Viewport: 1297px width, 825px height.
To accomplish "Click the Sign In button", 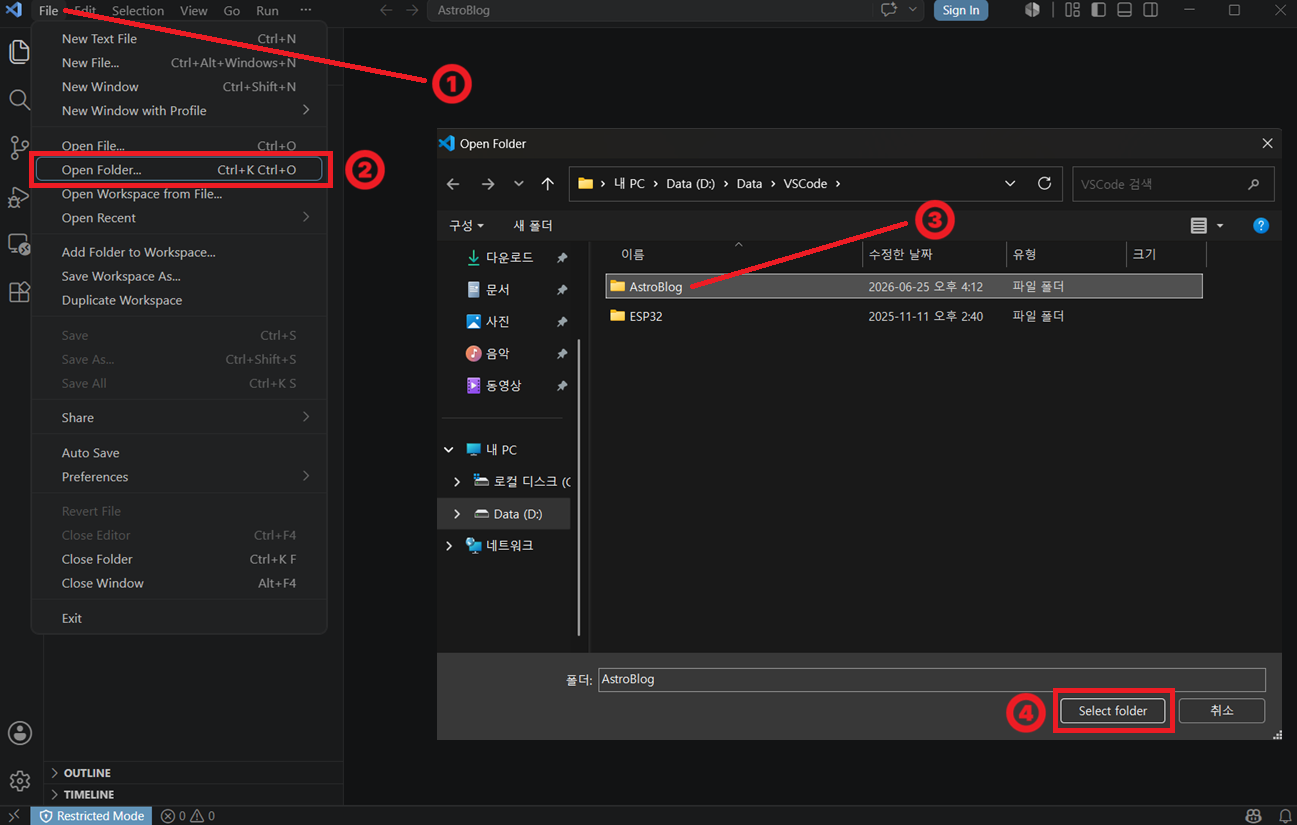I will coord(961,10).
